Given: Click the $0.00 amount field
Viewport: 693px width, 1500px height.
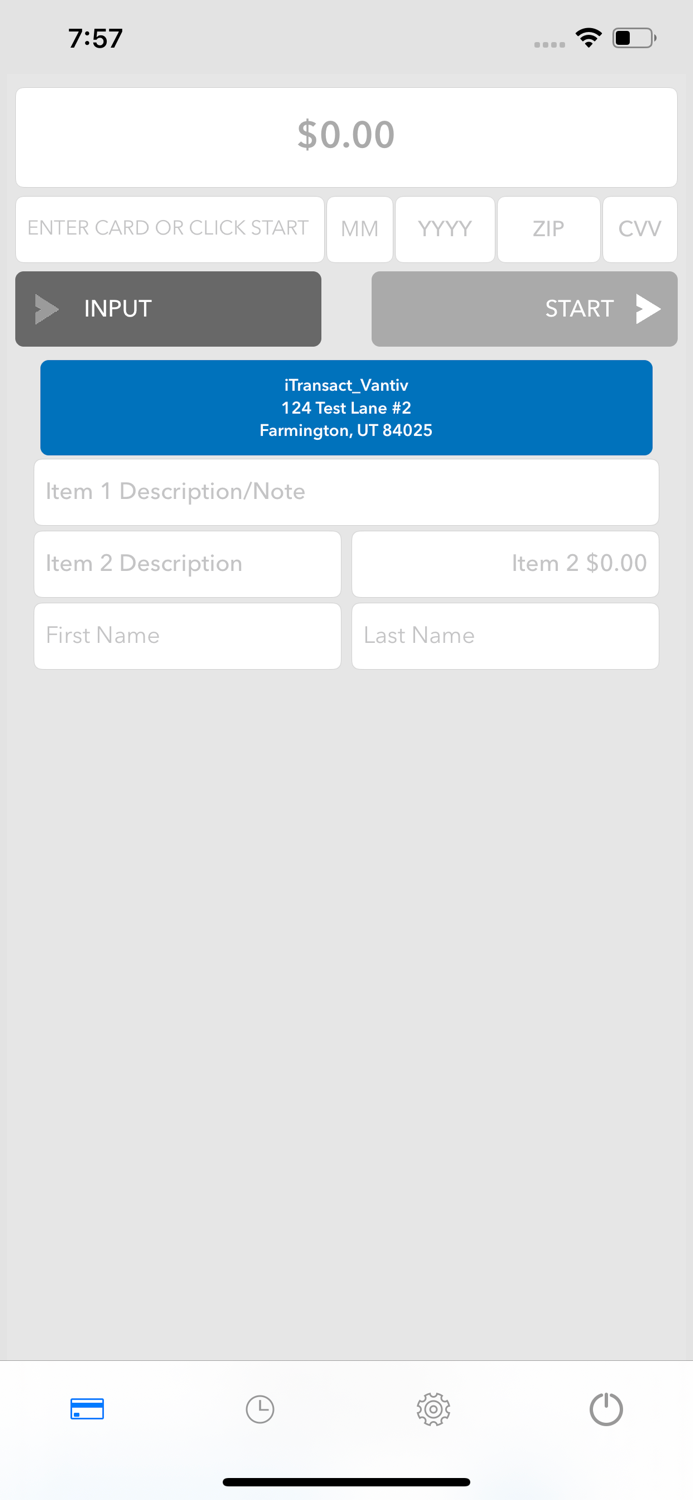Looking at the screenshot, I should point(346,136).
